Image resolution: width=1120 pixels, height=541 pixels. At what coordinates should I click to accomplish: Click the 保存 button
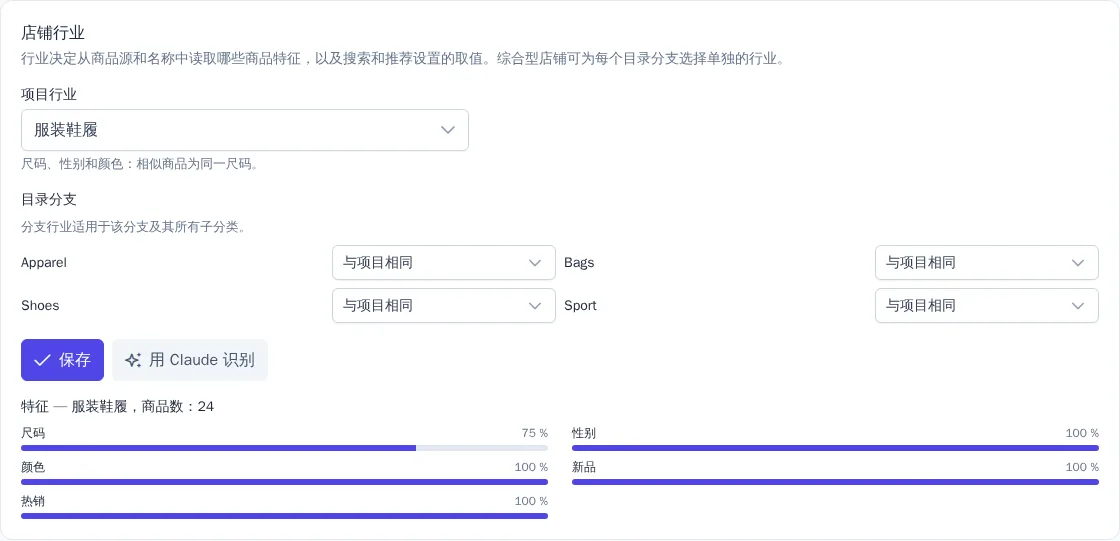(x=62, y=360)
